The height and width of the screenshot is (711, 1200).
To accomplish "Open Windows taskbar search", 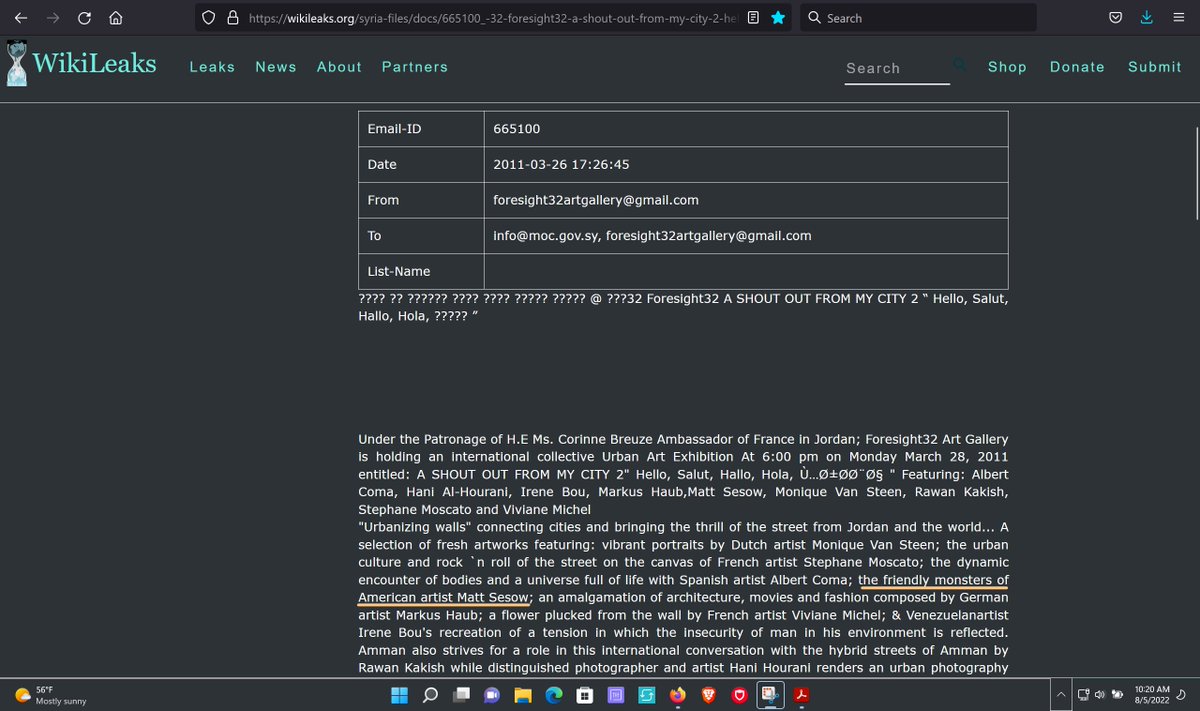I will coord(429,695).
